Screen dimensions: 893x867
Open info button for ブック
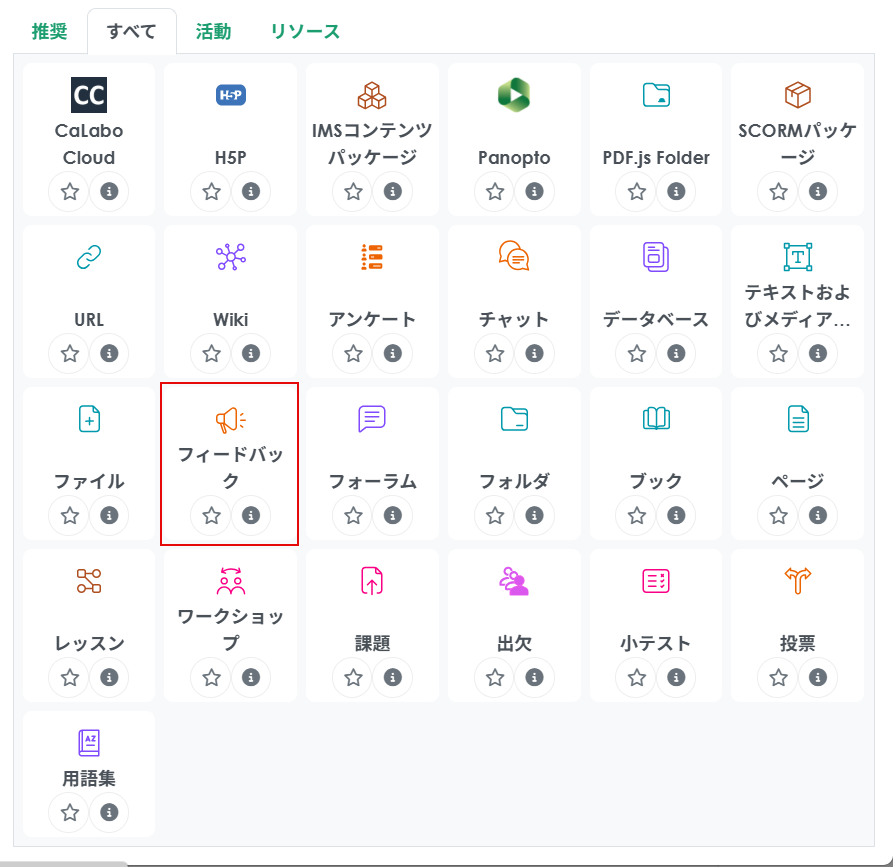click(676, 515)
